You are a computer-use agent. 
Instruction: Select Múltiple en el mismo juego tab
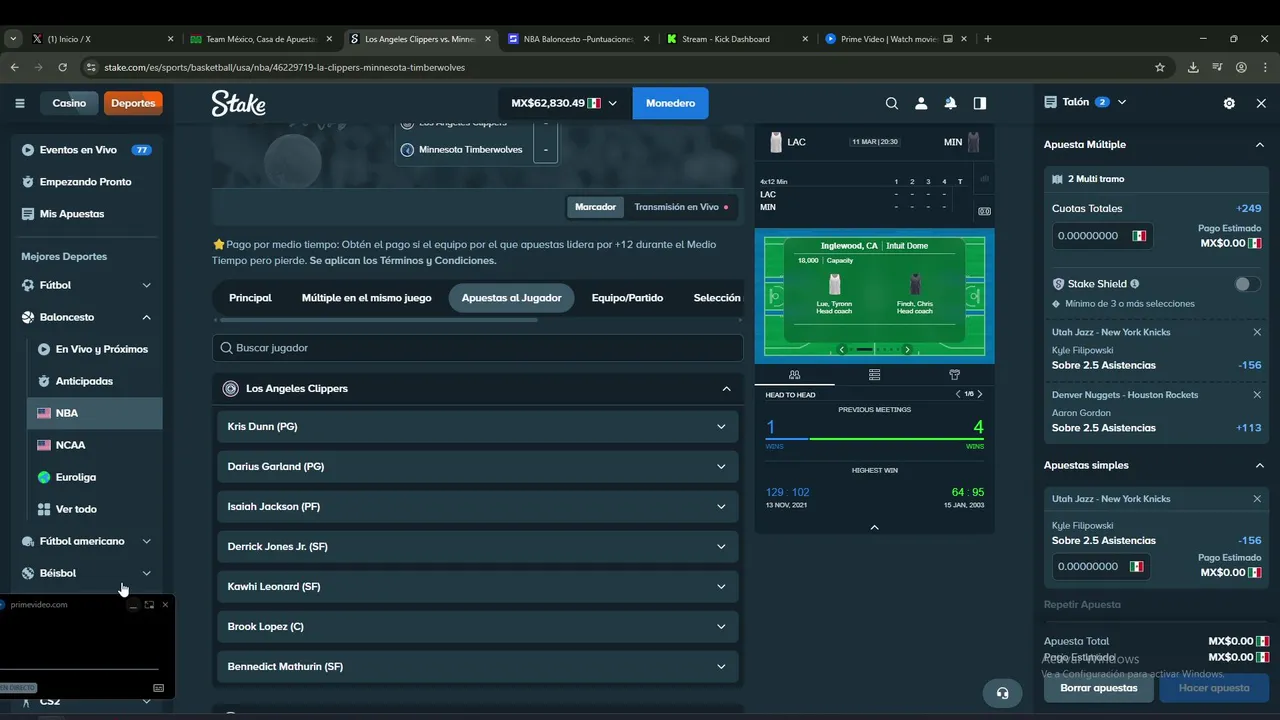(367, 298)
